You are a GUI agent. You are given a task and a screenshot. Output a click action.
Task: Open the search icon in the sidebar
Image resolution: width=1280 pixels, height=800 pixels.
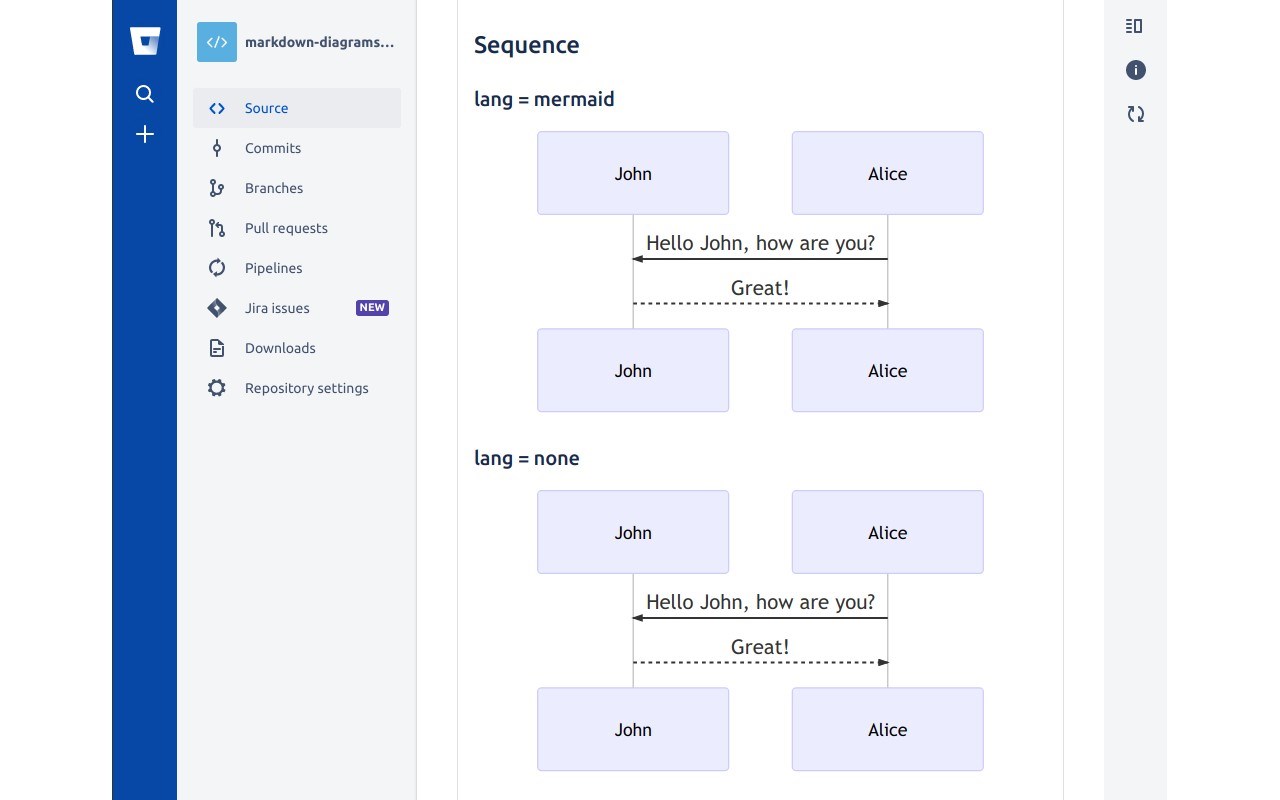(x=144, y=93)
